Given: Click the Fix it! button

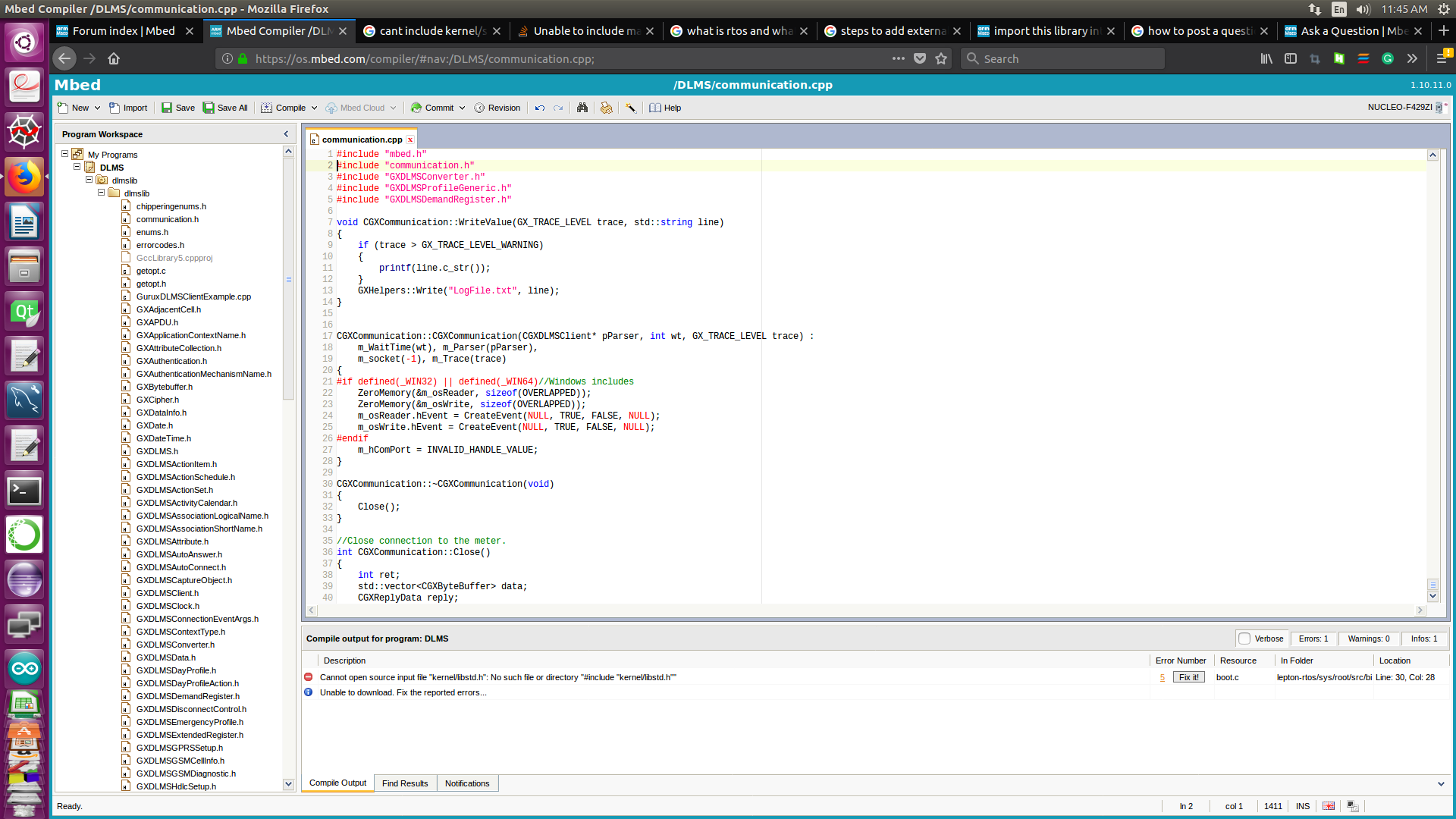Looking at the screenshot, I should coord(1188,677).
